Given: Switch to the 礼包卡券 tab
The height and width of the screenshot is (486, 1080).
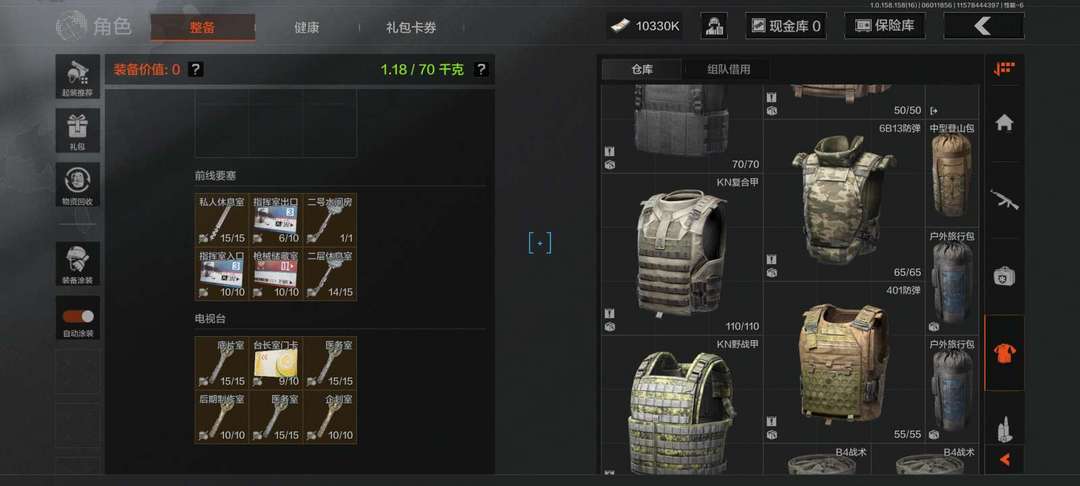Looking at the screenshot, I should point(411,28).
